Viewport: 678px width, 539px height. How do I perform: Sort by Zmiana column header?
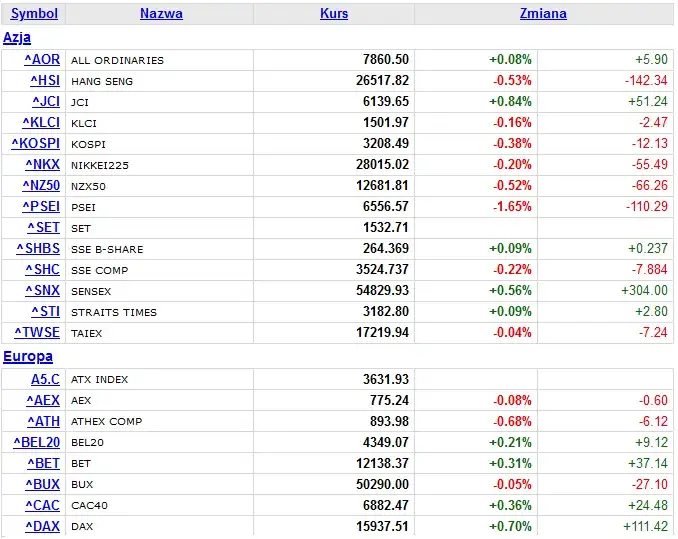pyautogui.click(x=543, y=13)
